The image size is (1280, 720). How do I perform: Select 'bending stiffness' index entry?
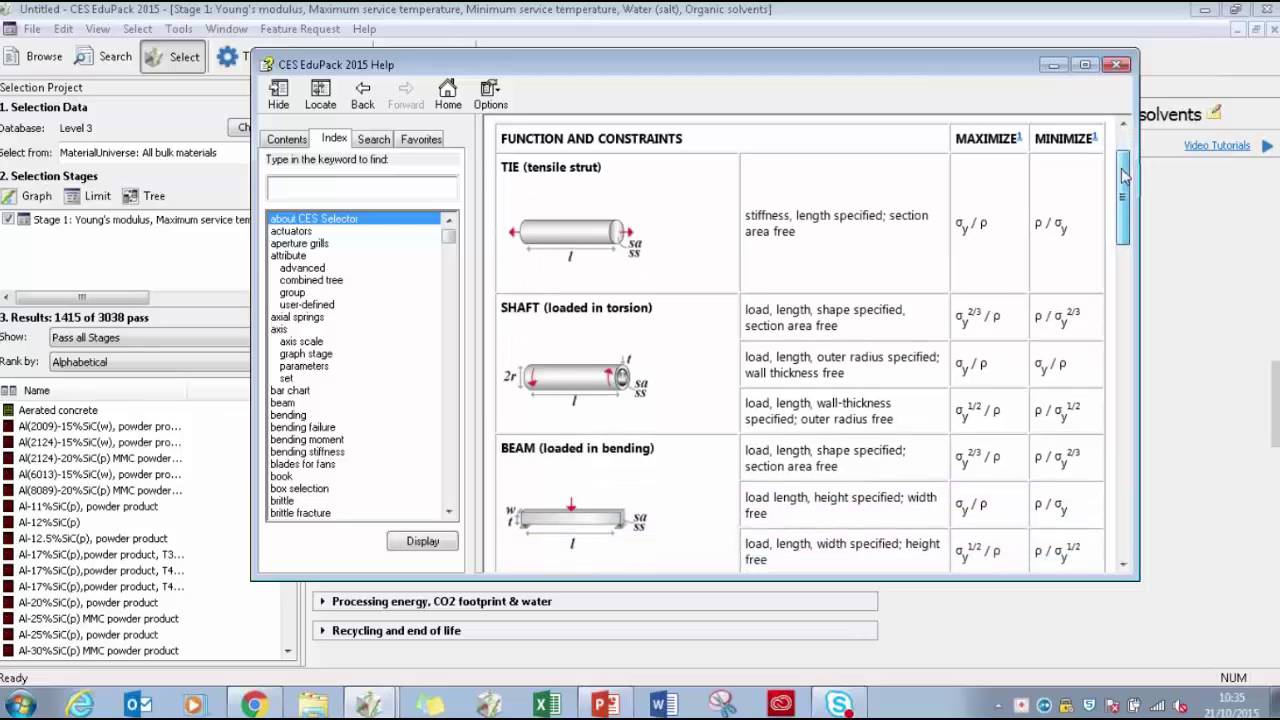tap(307, 452)
